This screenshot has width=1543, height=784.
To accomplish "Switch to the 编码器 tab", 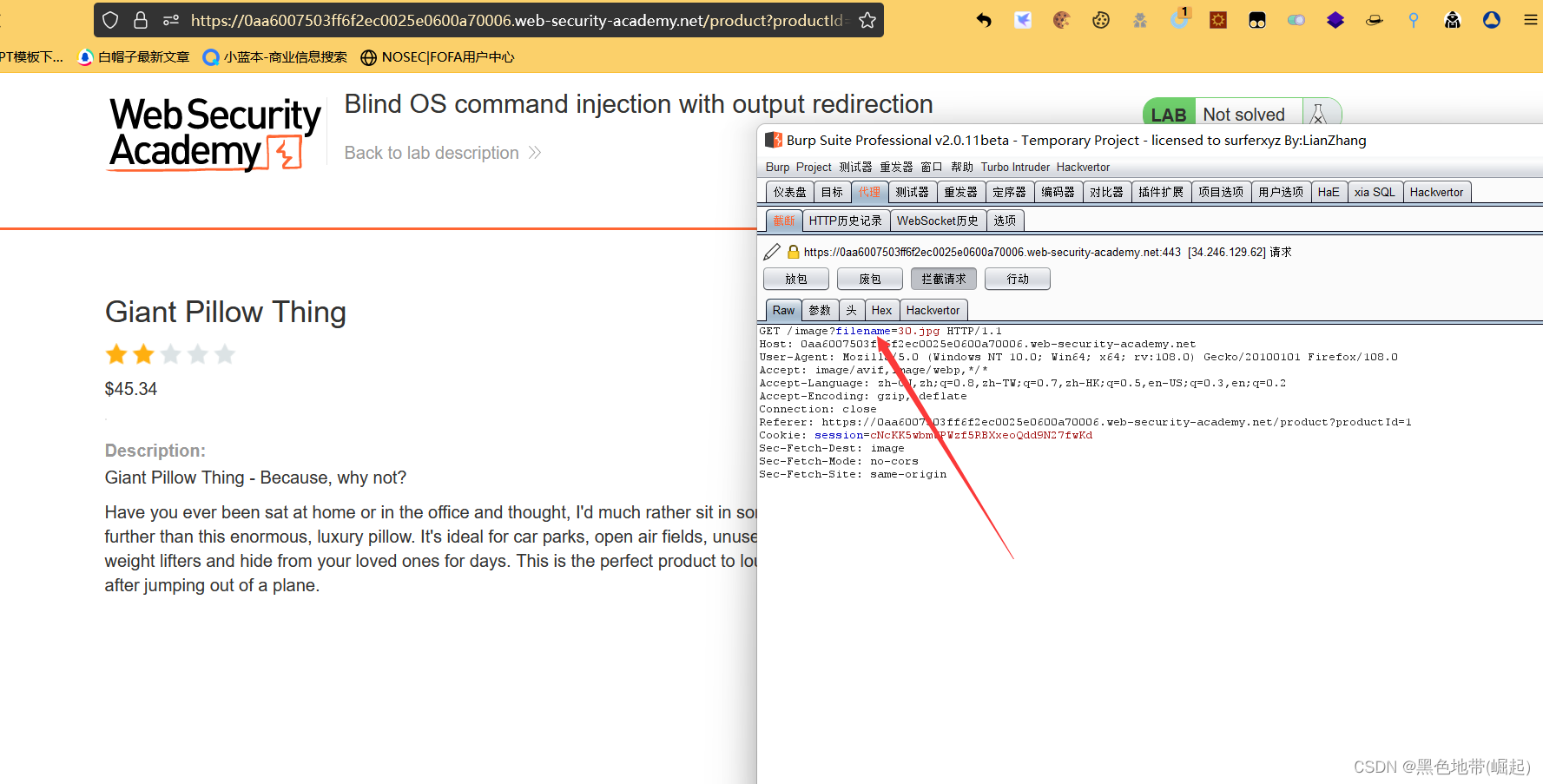I will 1058,193.
